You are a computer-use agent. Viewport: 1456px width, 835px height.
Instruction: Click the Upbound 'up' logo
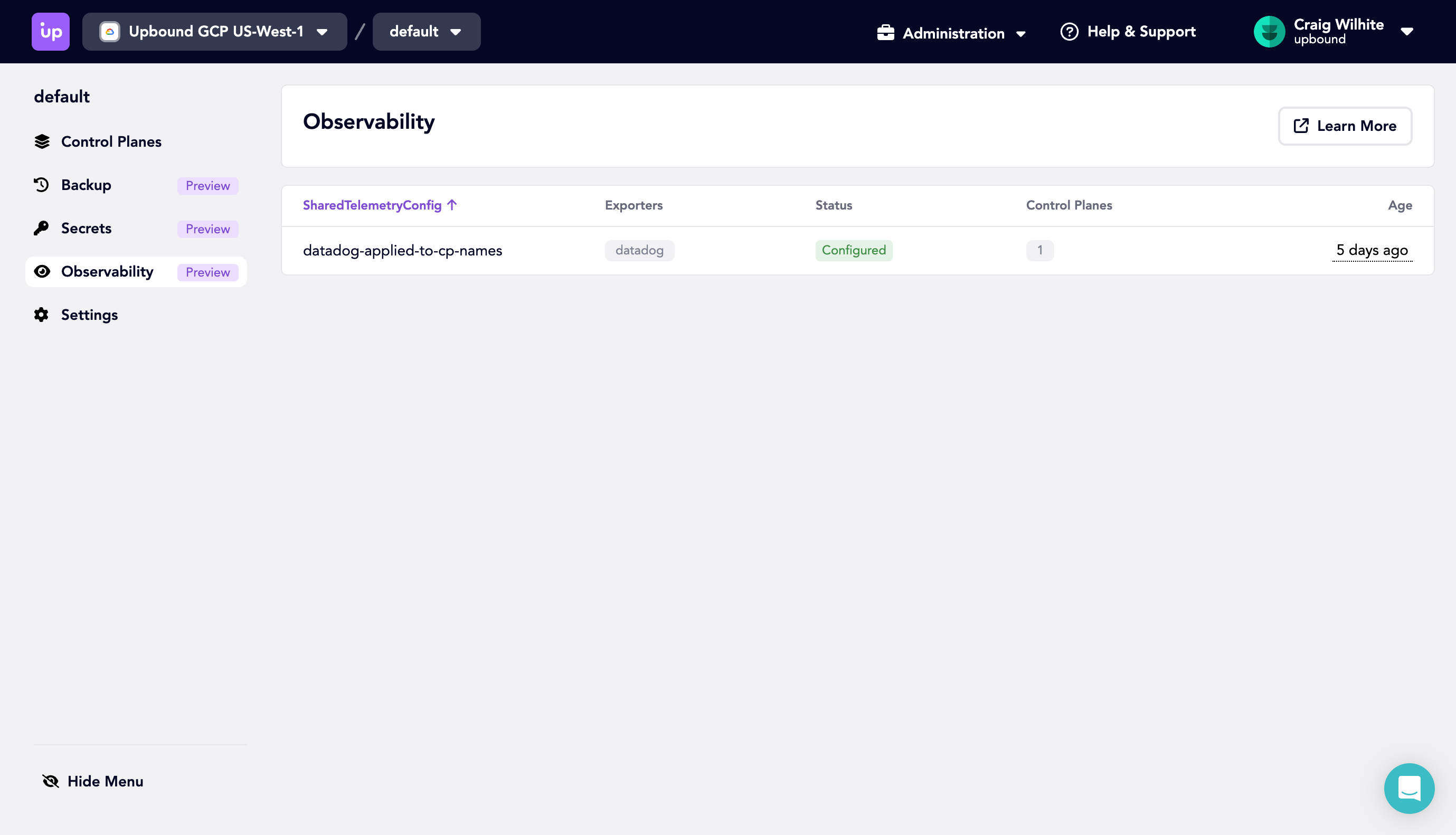pos(51,32)
